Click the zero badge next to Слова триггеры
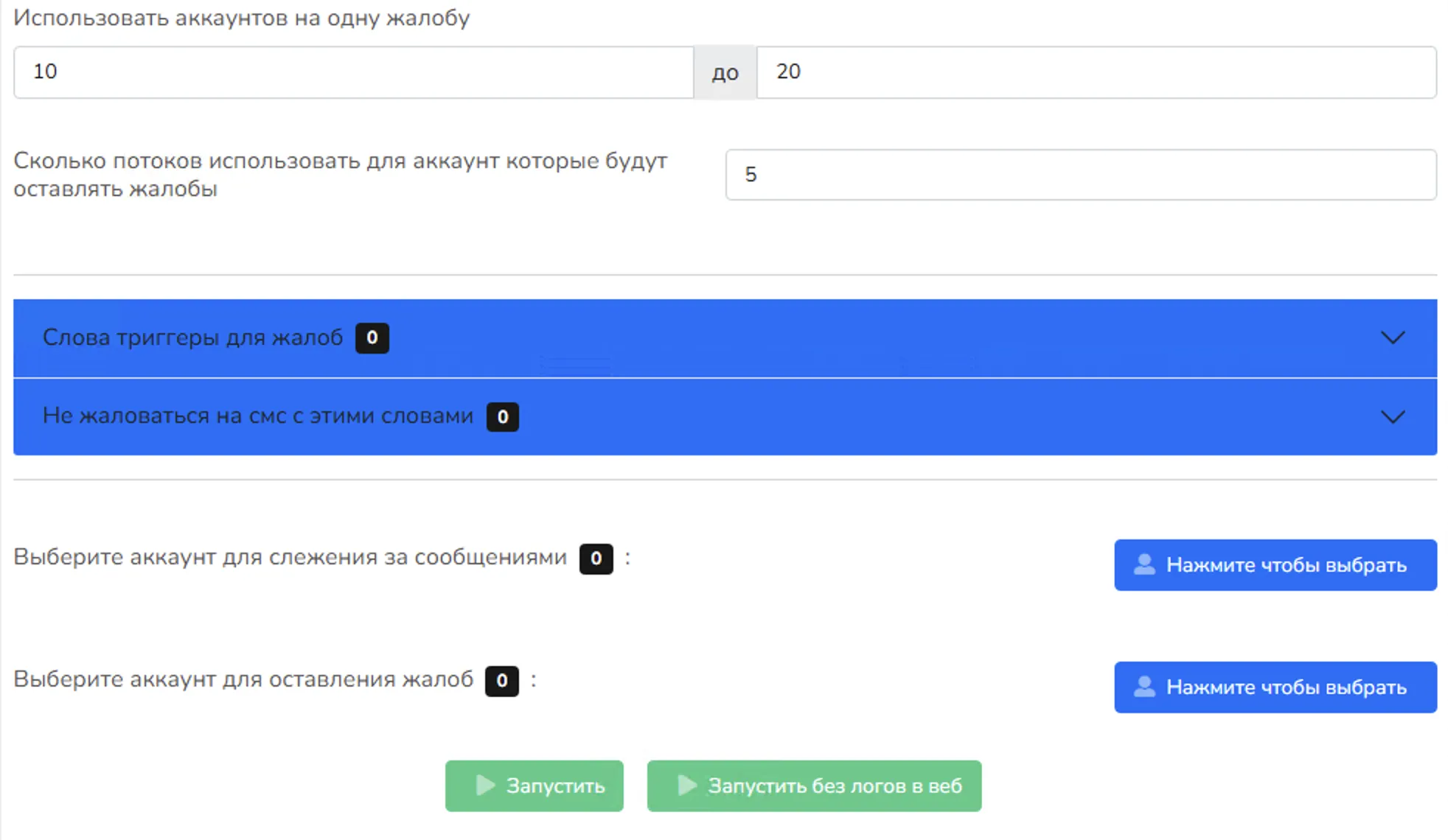 [x=372, y=337]
